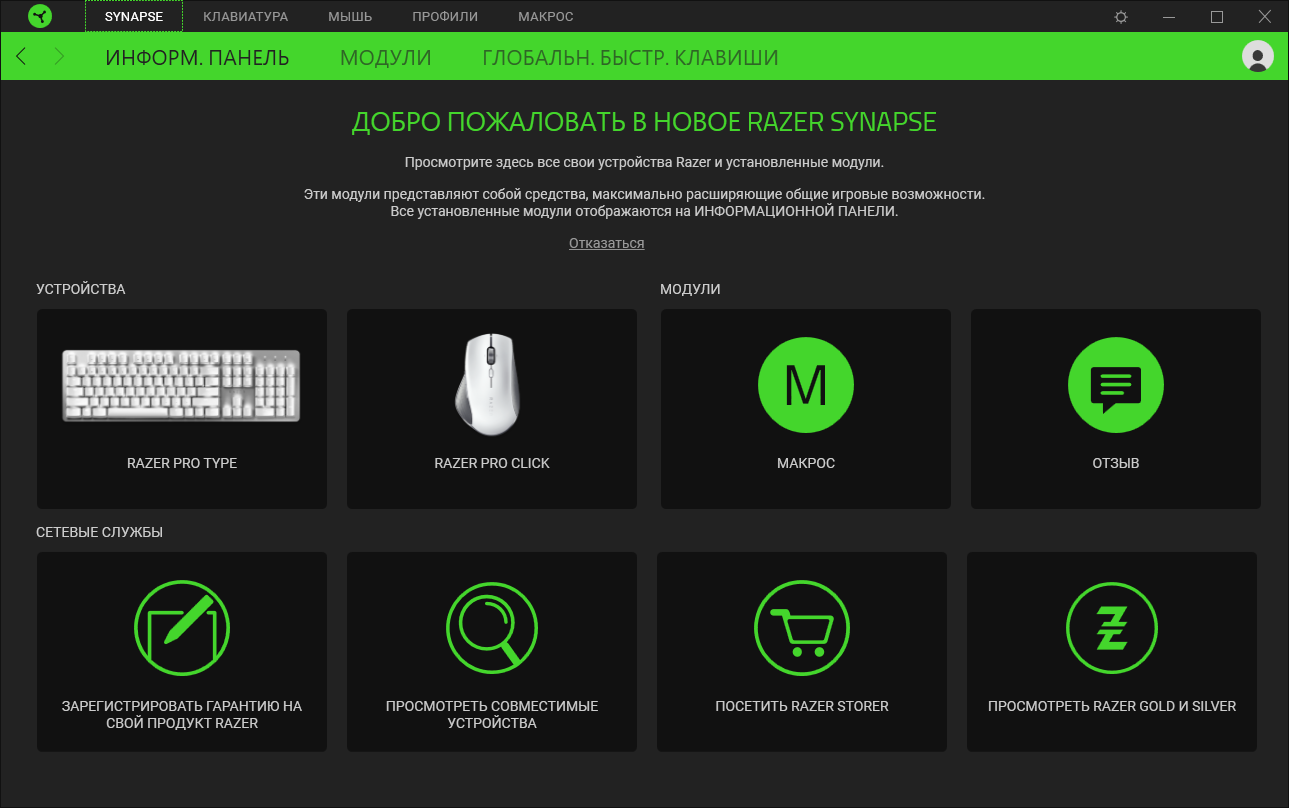Image resolution: width=1289 pixels, height=808 pixels.
Task: Open Razer Pro Type keyboard image
Action: pos(181,384)
